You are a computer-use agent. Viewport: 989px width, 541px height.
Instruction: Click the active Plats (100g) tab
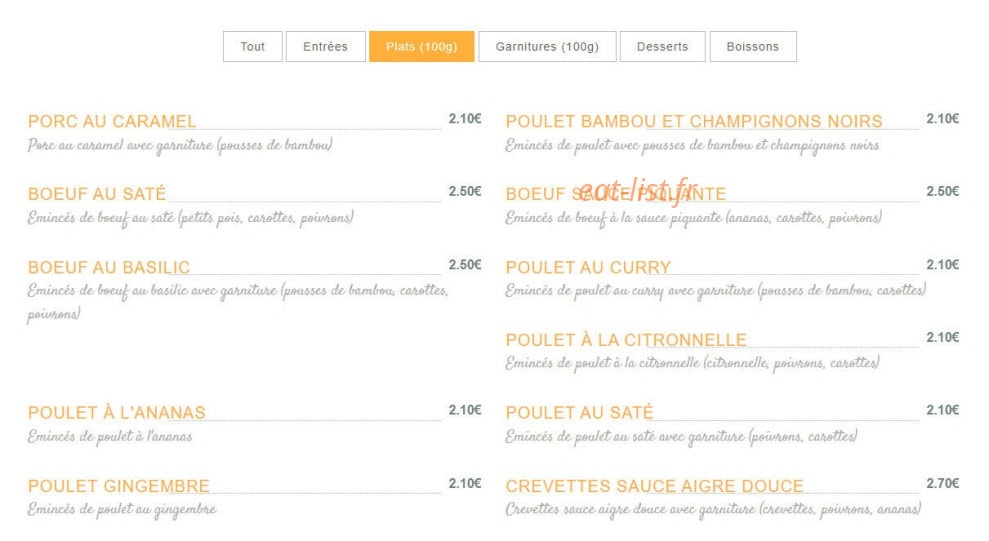(x=421, y=47)
